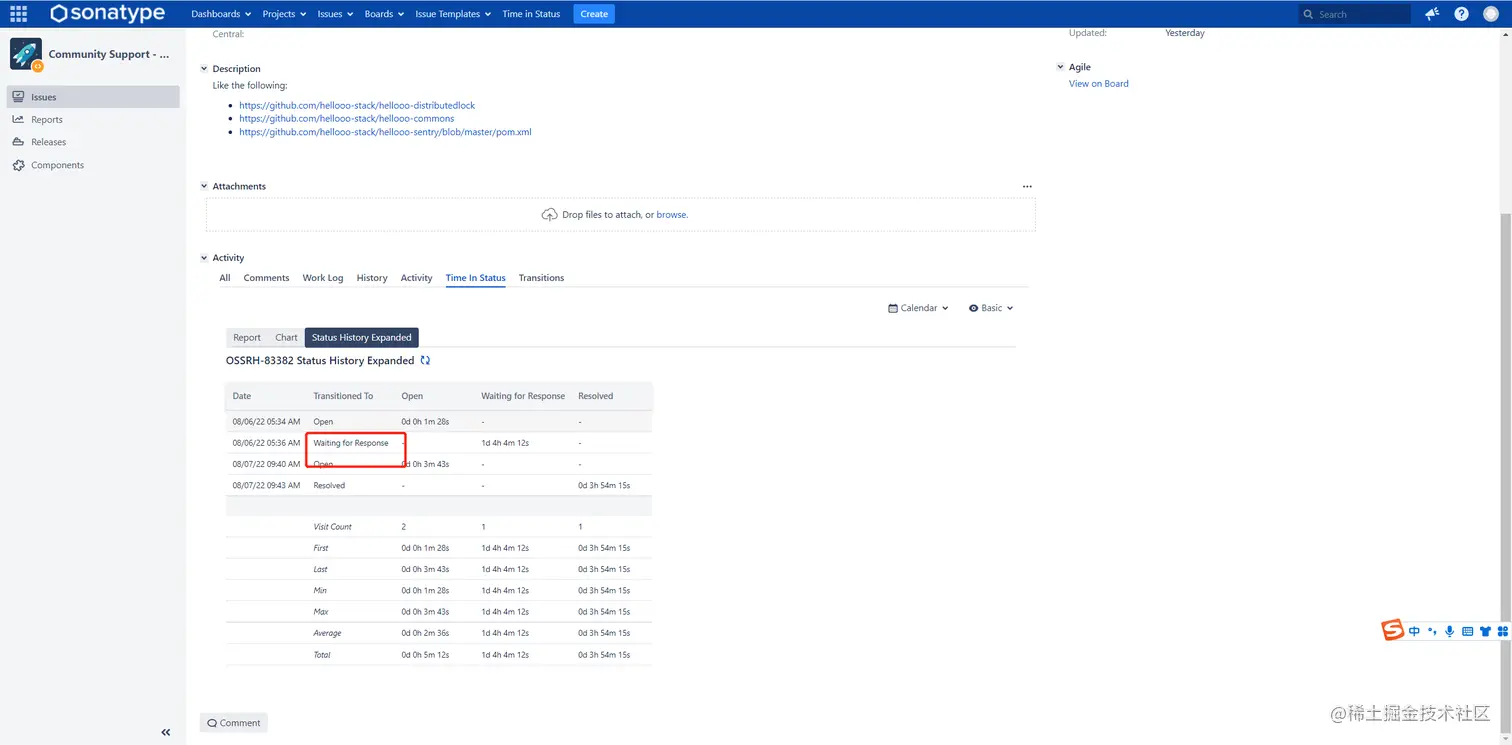Collapse the Description section
The width and height of the screenshot is (1512, 745).
coord(205,69)
